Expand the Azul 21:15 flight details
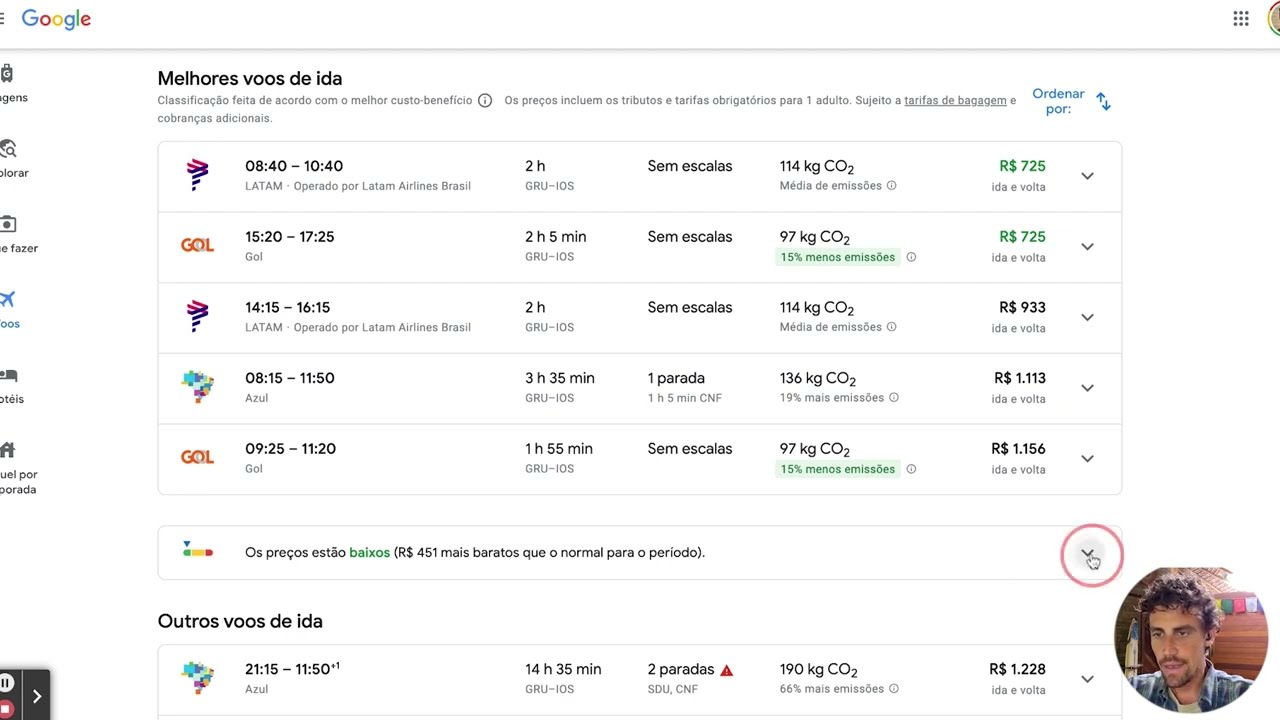The image size is (1280, 720). click(x=1087, y=679)
